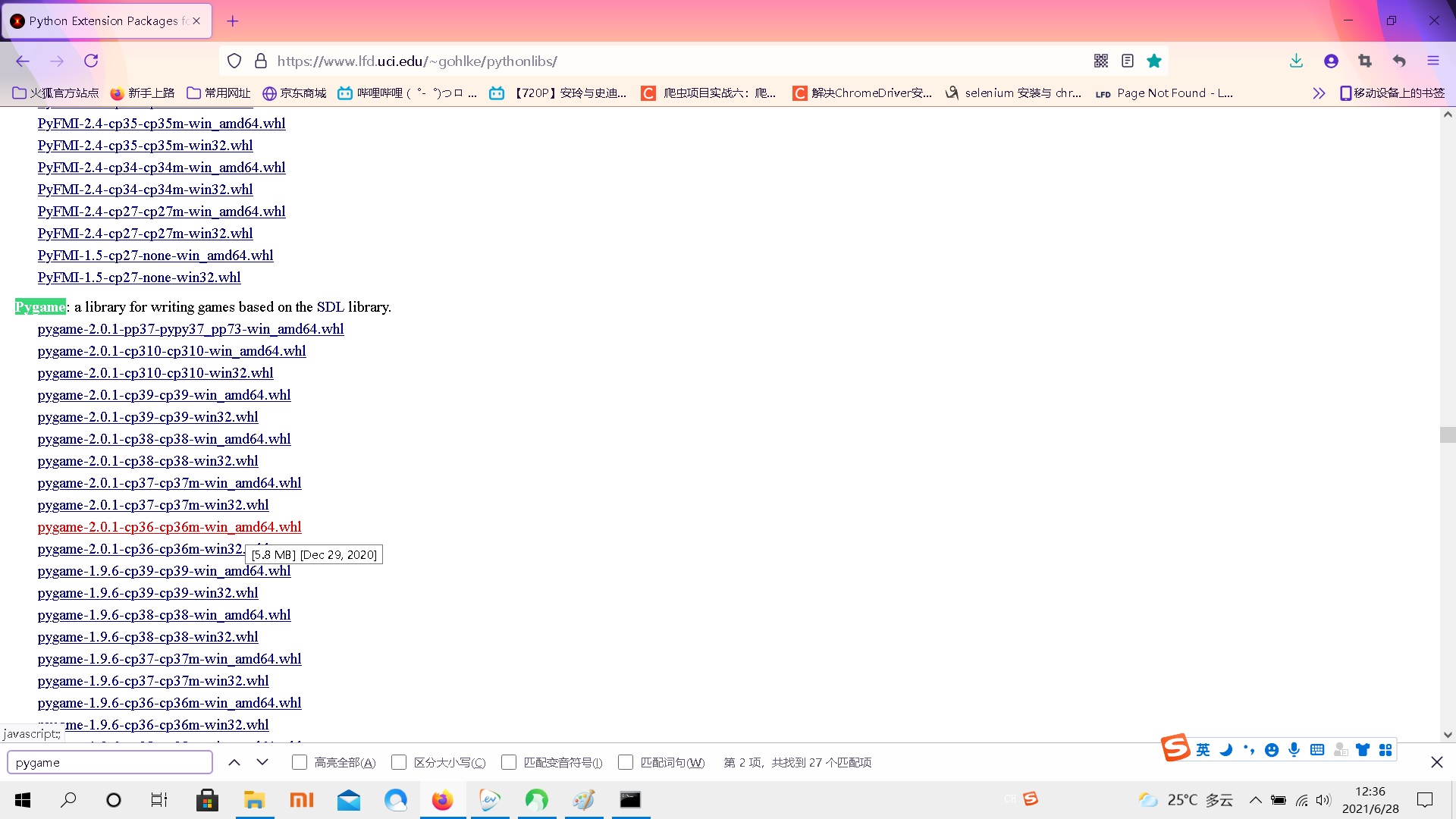
Task: Open the Firefox application menu
Action: tap(1434, 61)
